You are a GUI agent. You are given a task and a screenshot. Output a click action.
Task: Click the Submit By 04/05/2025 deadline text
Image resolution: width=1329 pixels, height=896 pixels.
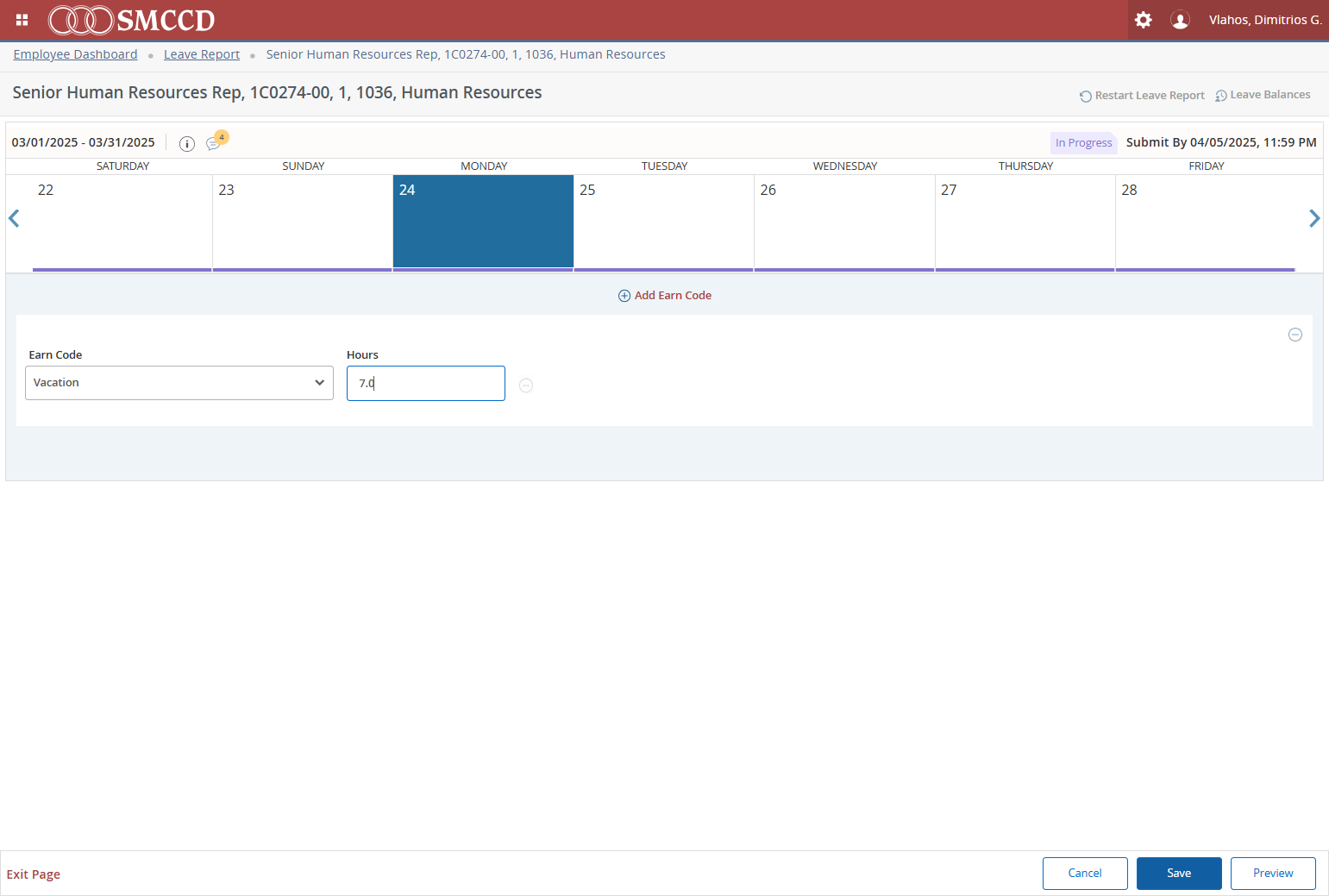point(1221,142)
